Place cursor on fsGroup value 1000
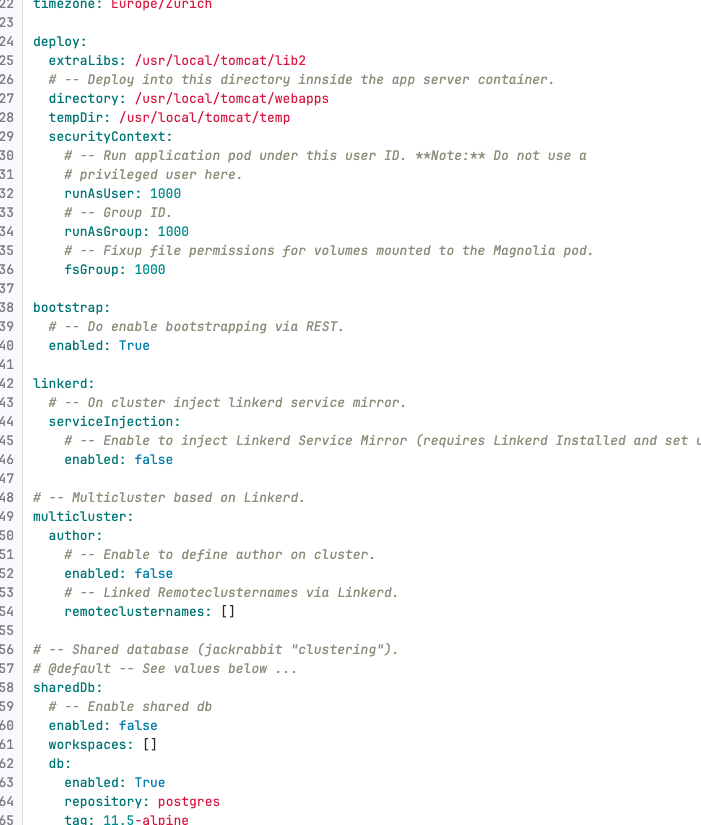This screenshot has width=701, height=825. [150, 270]
